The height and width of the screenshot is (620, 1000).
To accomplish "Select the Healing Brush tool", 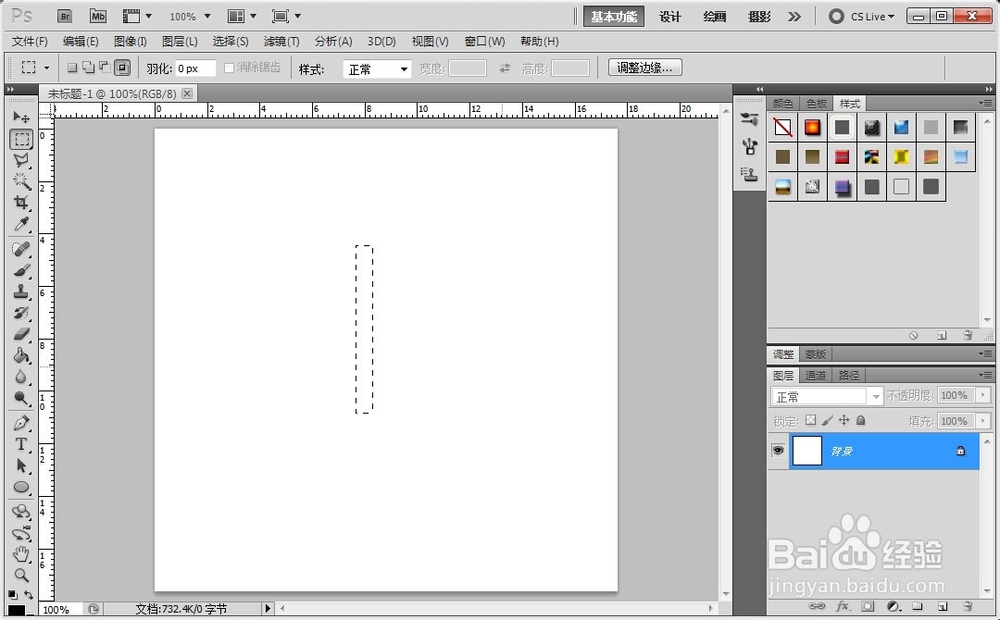I will click(x=21, y=249).
